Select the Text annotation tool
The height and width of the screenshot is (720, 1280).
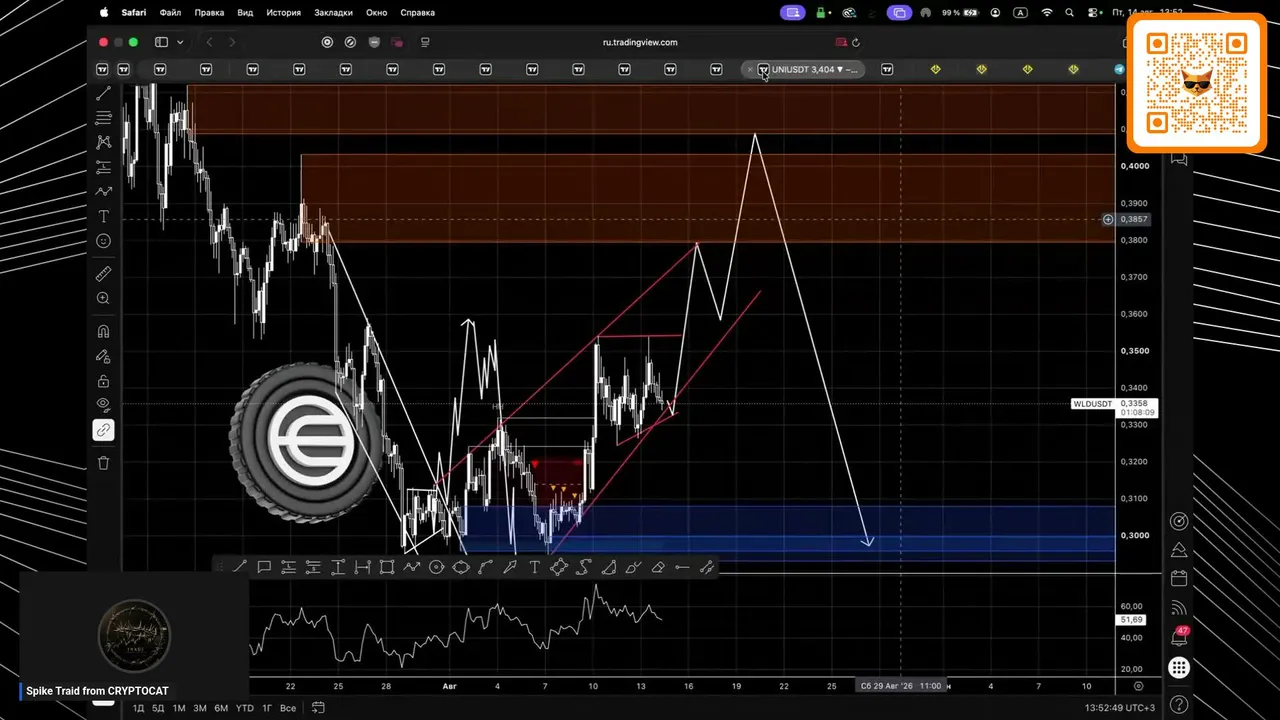103,217
